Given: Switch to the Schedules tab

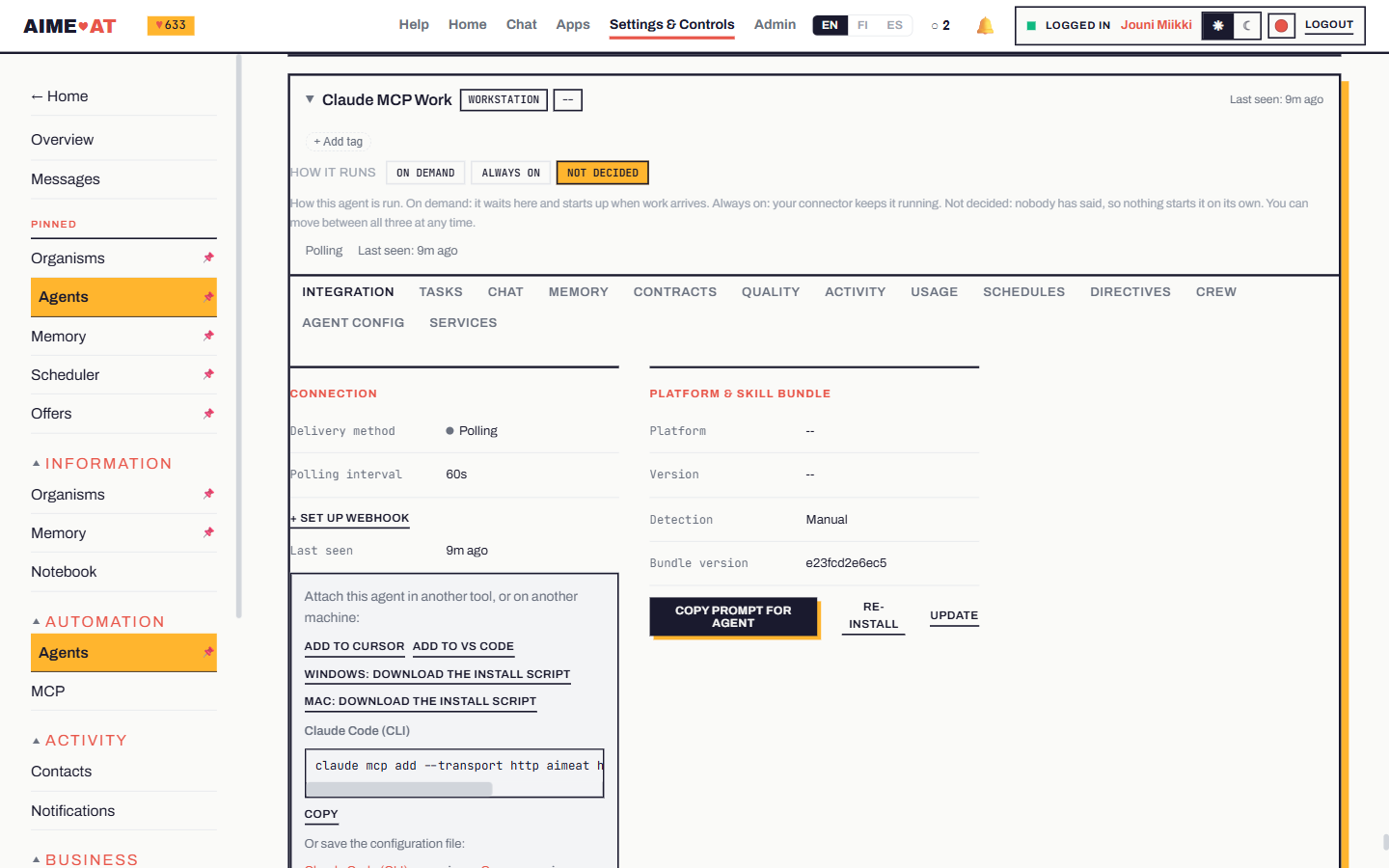Looking at the screenshot, I should [1024, 292].
